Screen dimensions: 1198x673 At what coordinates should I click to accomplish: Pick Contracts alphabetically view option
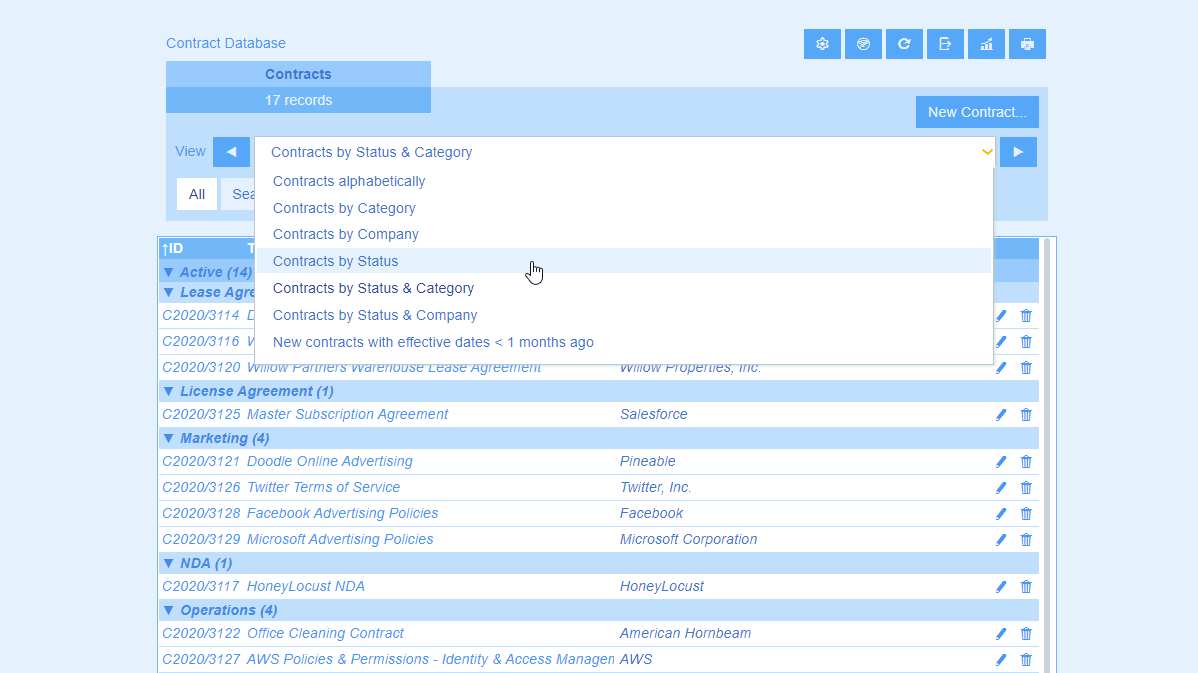pos(348,181)
